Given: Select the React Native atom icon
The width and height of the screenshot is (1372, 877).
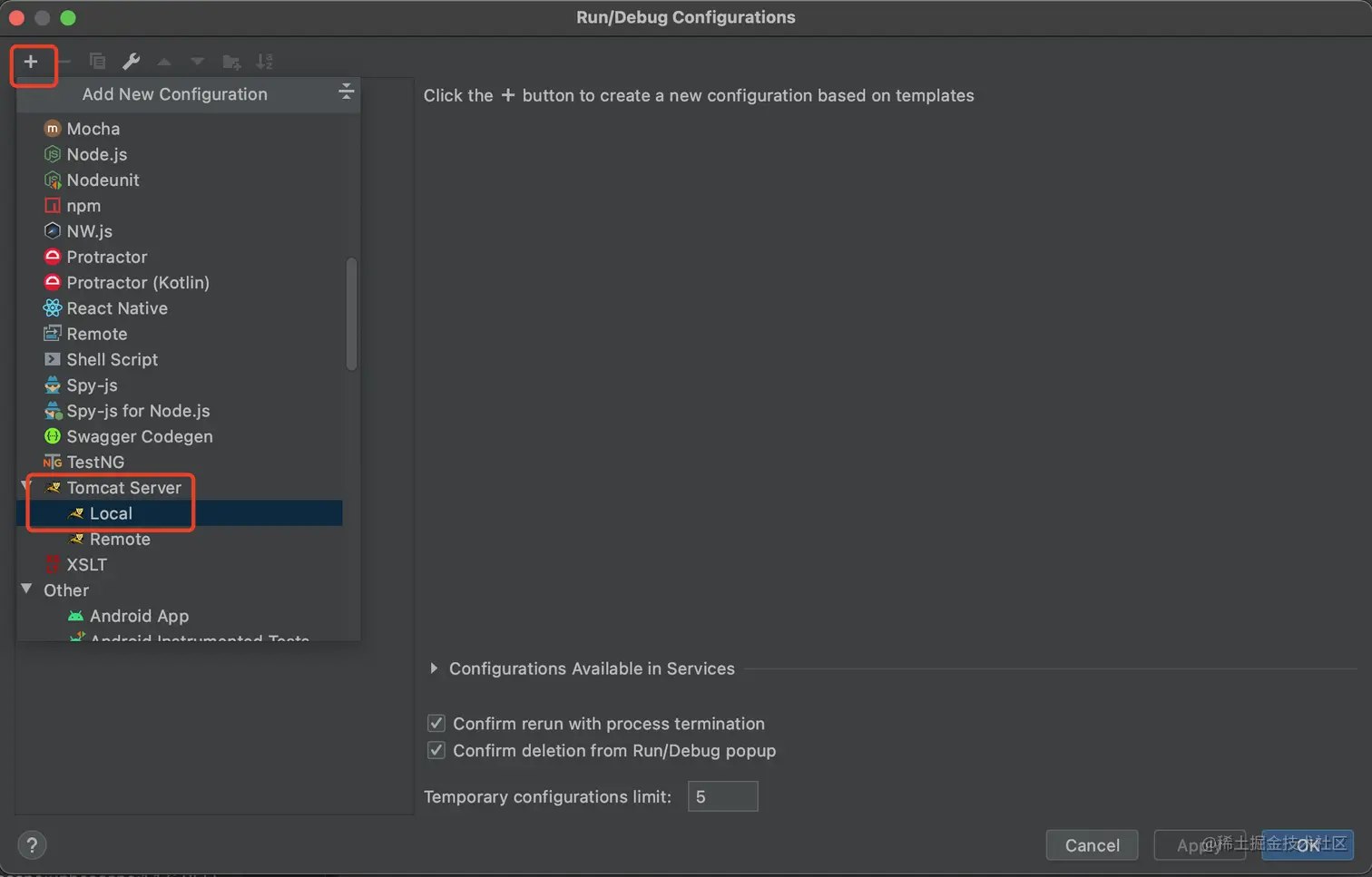Looking at the screenshot, I should click(53, 308).
